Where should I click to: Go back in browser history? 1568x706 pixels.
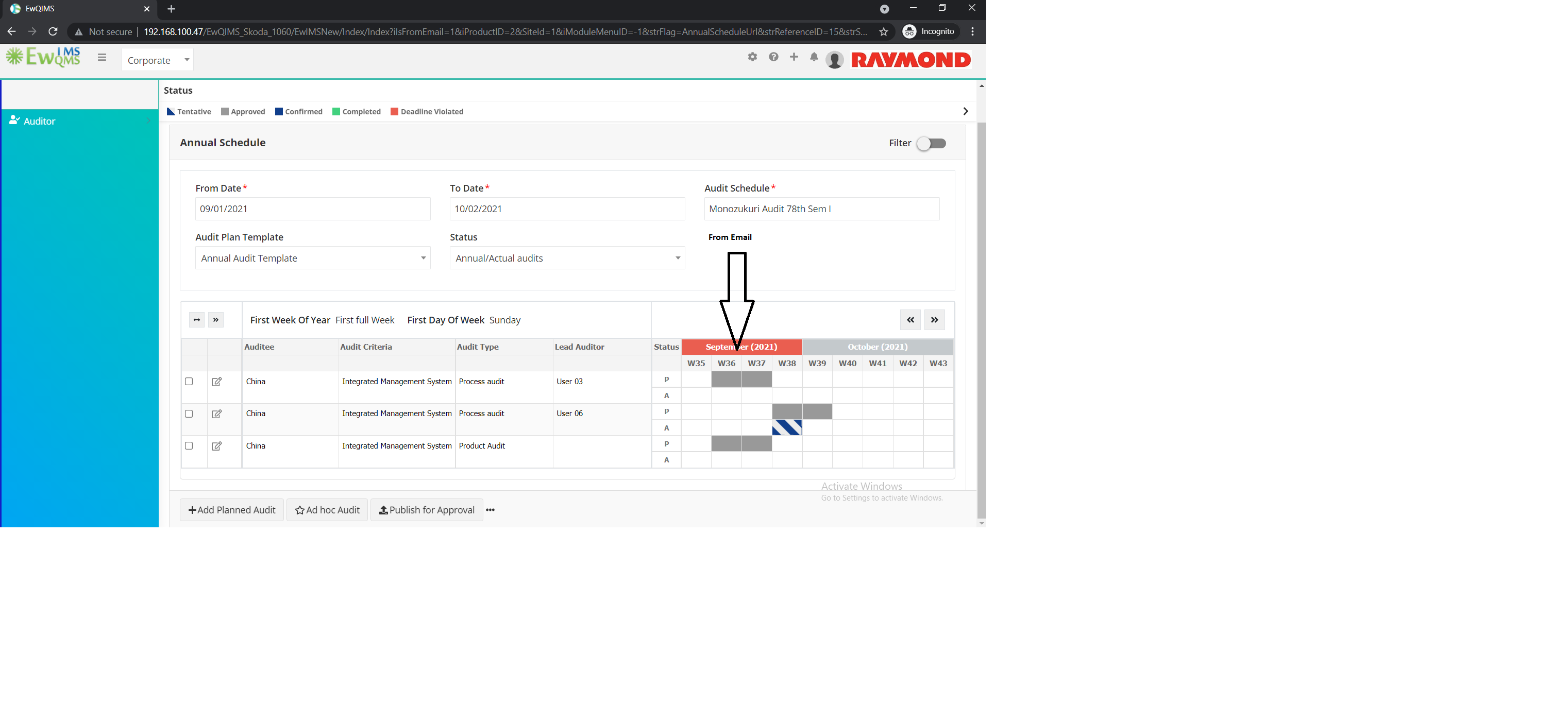pyautogui.click(x=11, y=31)
